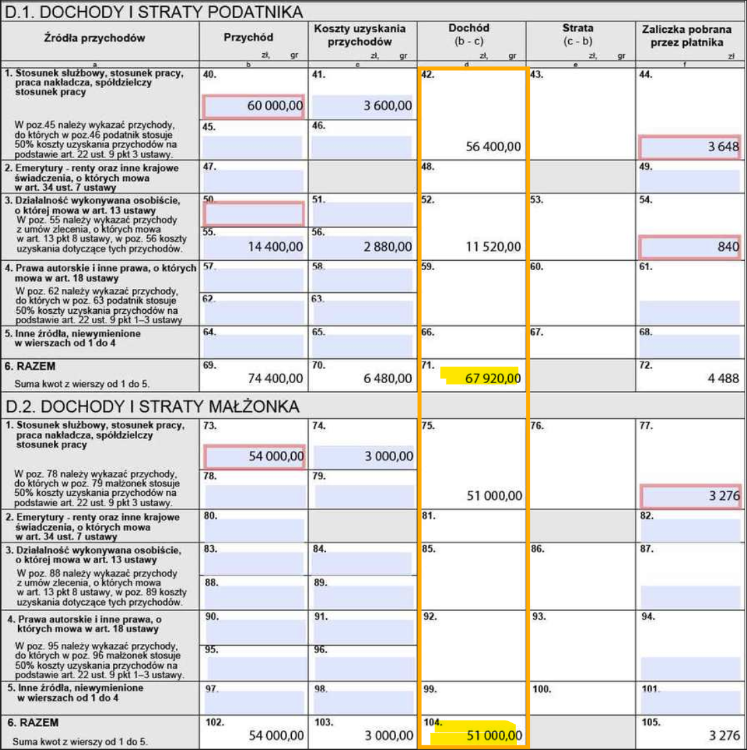Click the empty spouse field 78
747x750 pixels.
click(255, 496)
